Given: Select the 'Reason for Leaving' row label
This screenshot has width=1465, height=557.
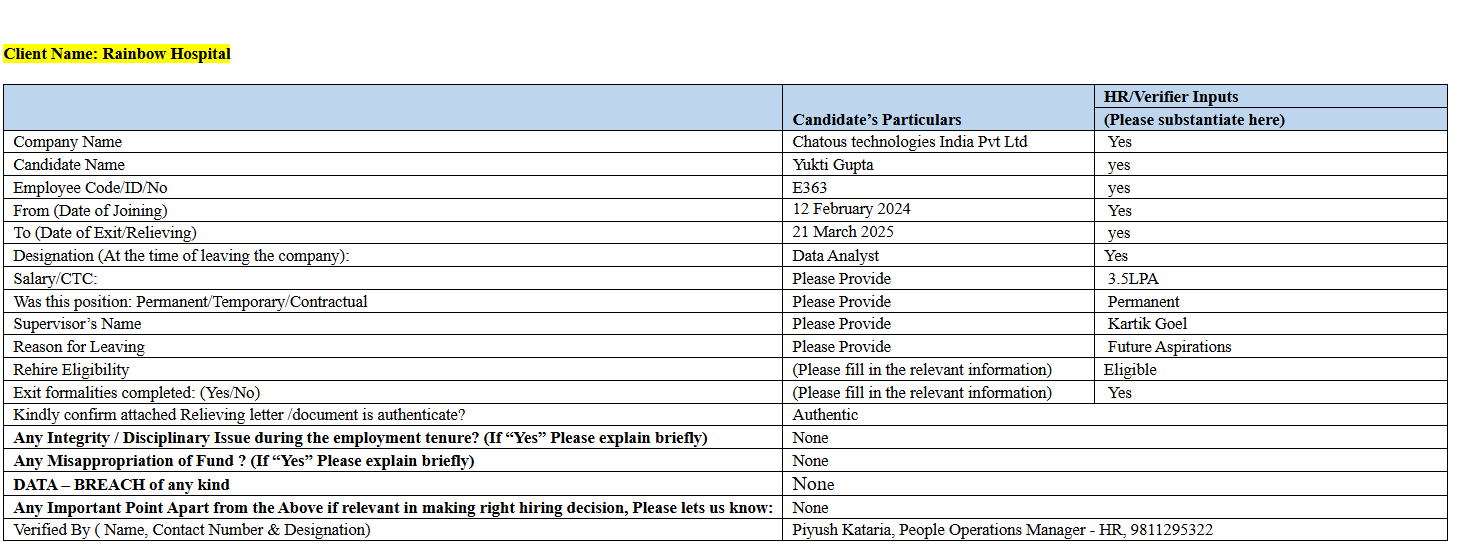Looking at the screenshot, I should pos(79,347).
